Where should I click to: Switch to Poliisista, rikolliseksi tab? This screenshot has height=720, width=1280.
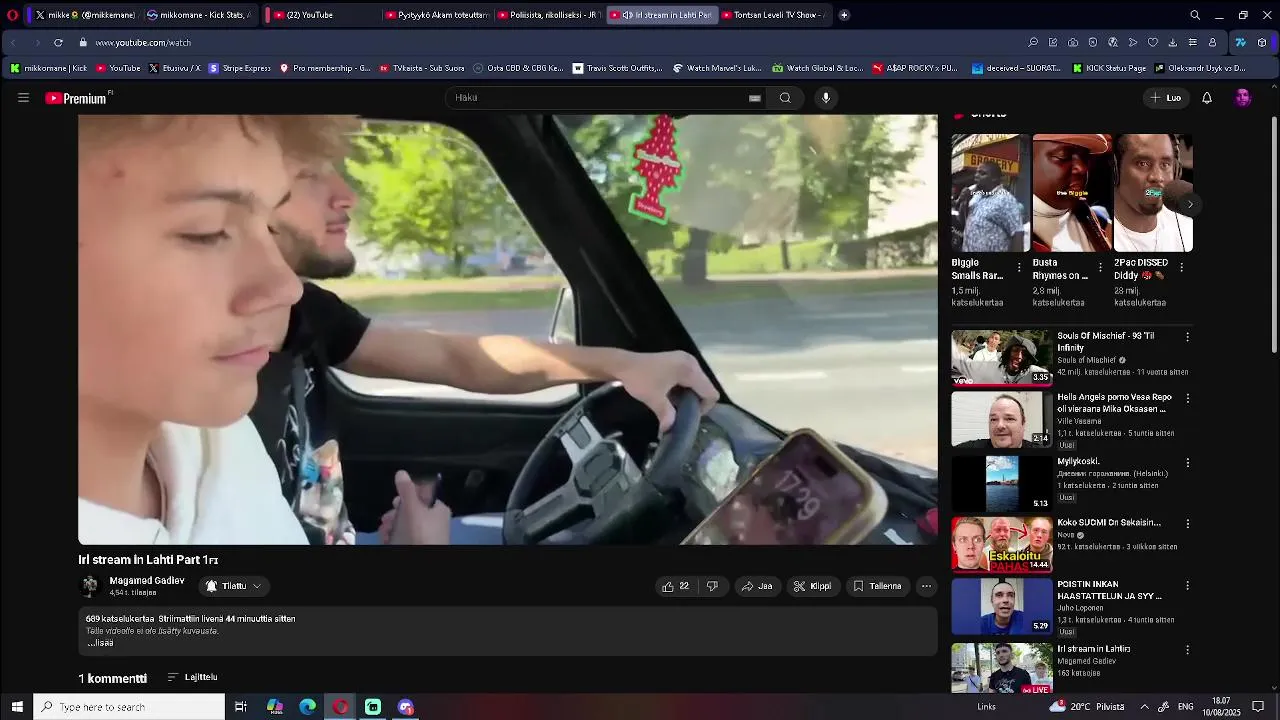coord(548,15)
